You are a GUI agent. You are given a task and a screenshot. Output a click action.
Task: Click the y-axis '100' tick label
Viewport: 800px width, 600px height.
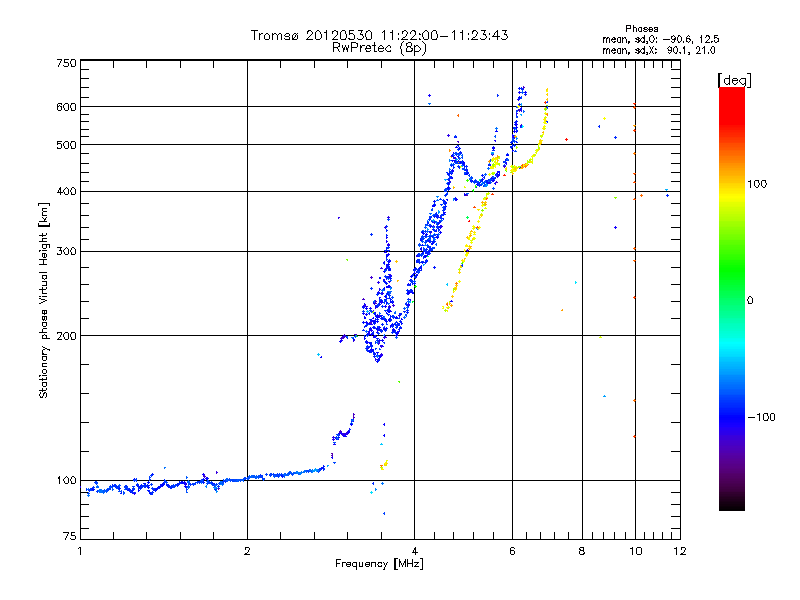point(66,481)
